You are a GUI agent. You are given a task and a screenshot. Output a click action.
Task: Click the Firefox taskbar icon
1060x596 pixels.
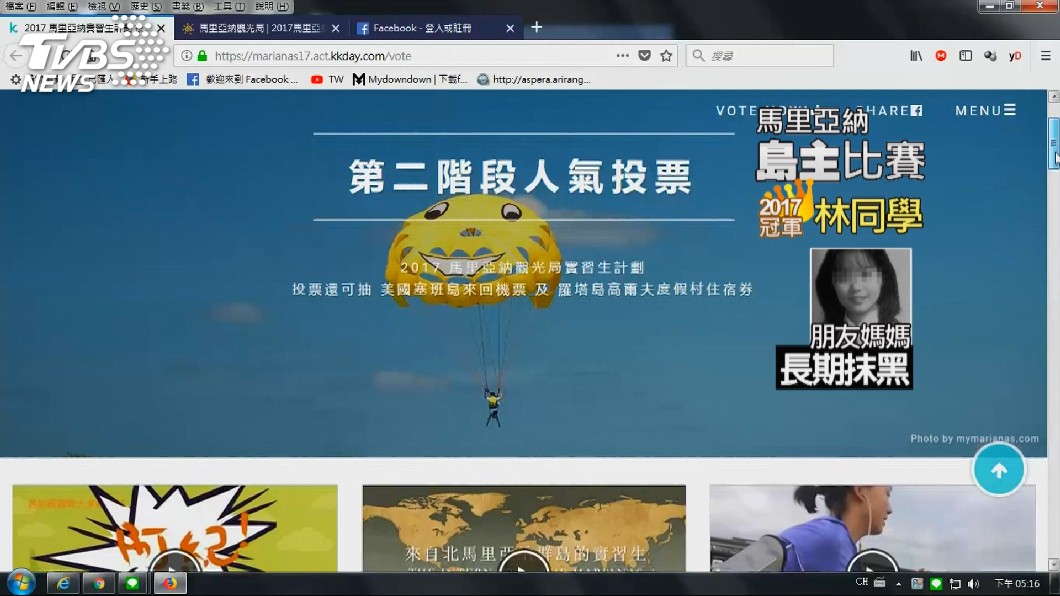tap(170, 583)
